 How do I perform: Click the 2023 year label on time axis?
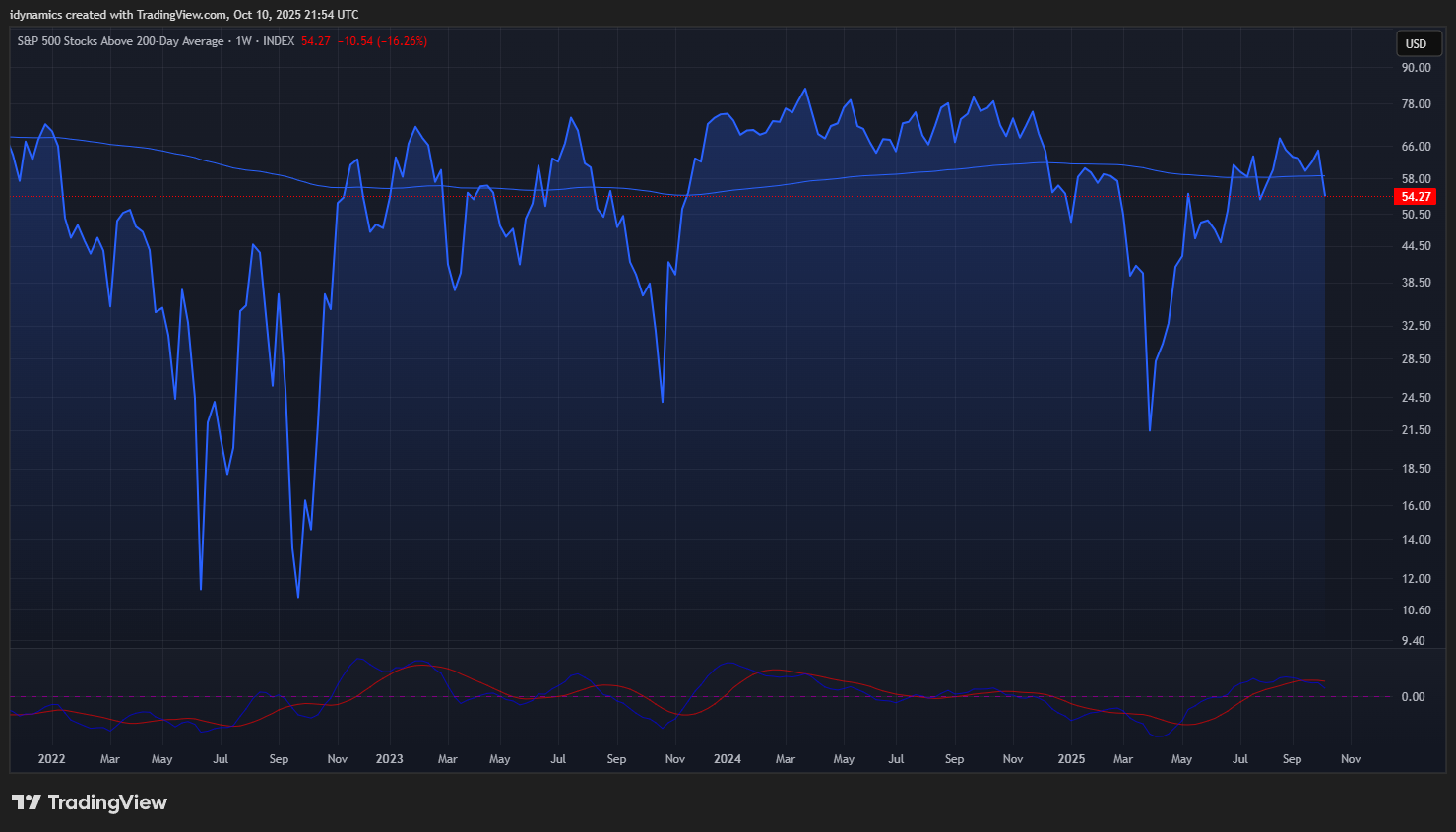(389, 759)
